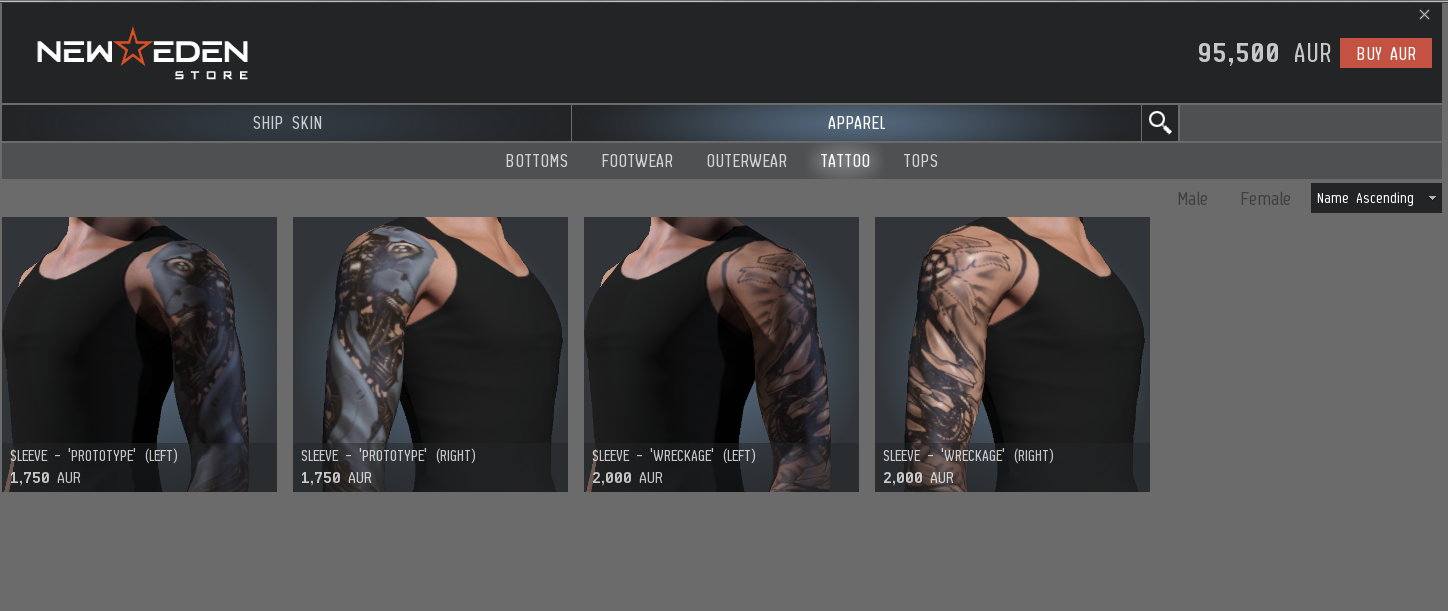The height and width of the screenshot is (611, 1448).
Task: Open the Footwear category
Action: 637,161
